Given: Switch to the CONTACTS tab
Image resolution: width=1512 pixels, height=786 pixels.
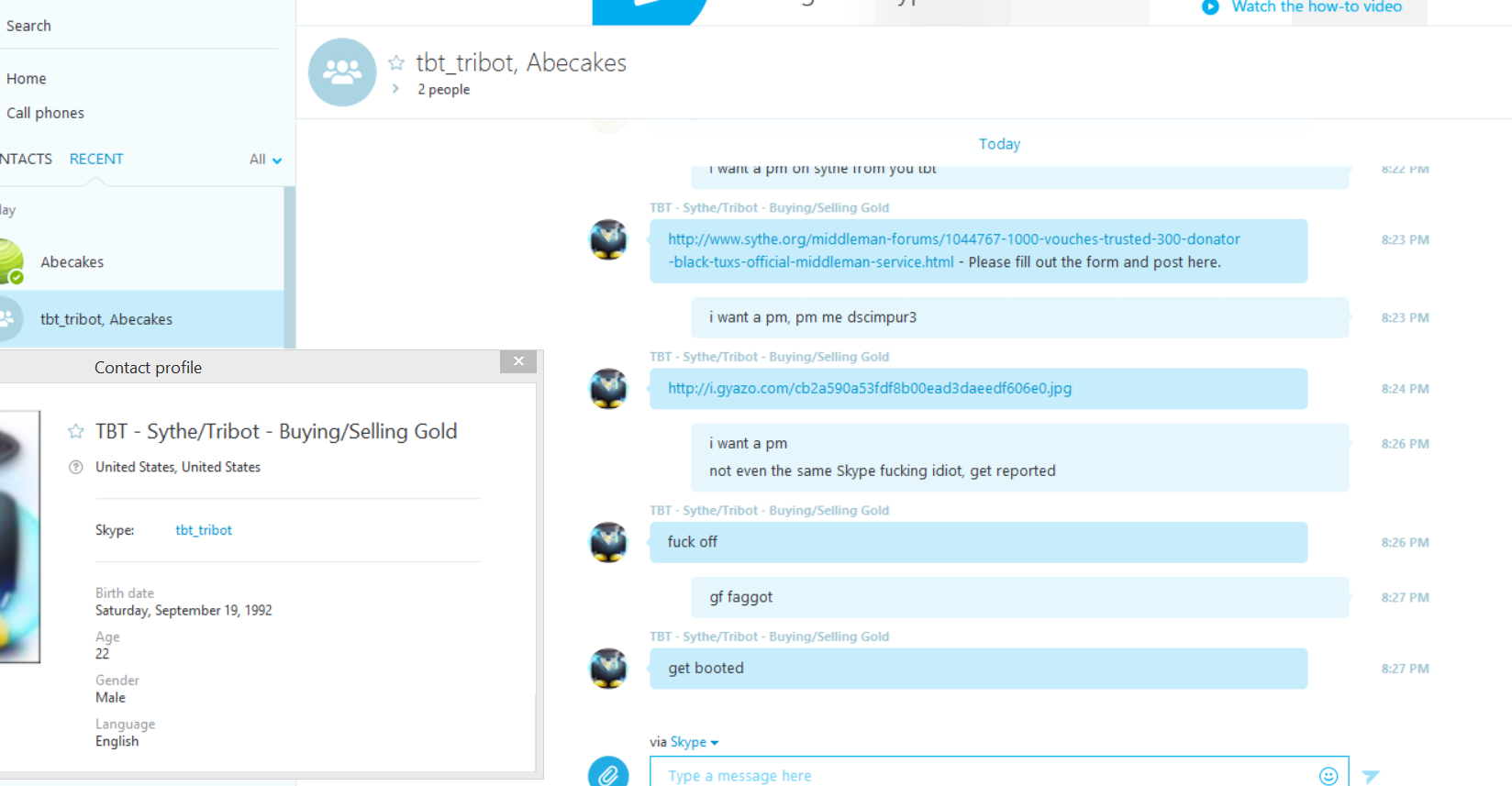Looking at the screenshot, I should point(26,159).
